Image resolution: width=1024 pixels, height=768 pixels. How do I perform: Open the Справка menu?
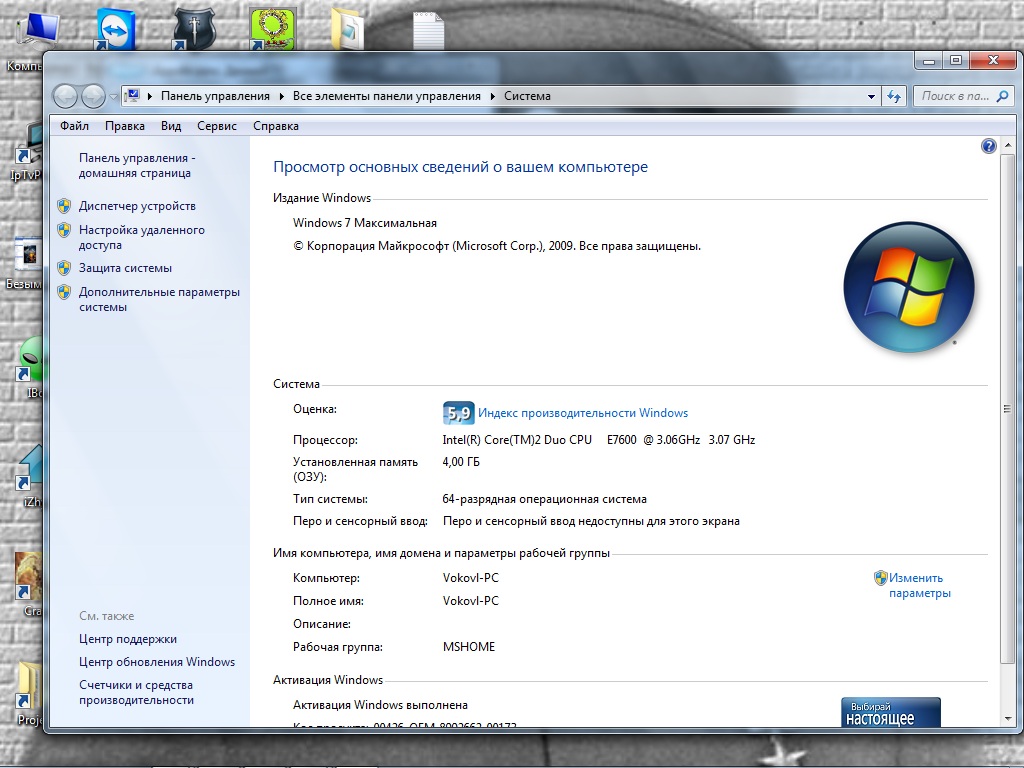276,126
